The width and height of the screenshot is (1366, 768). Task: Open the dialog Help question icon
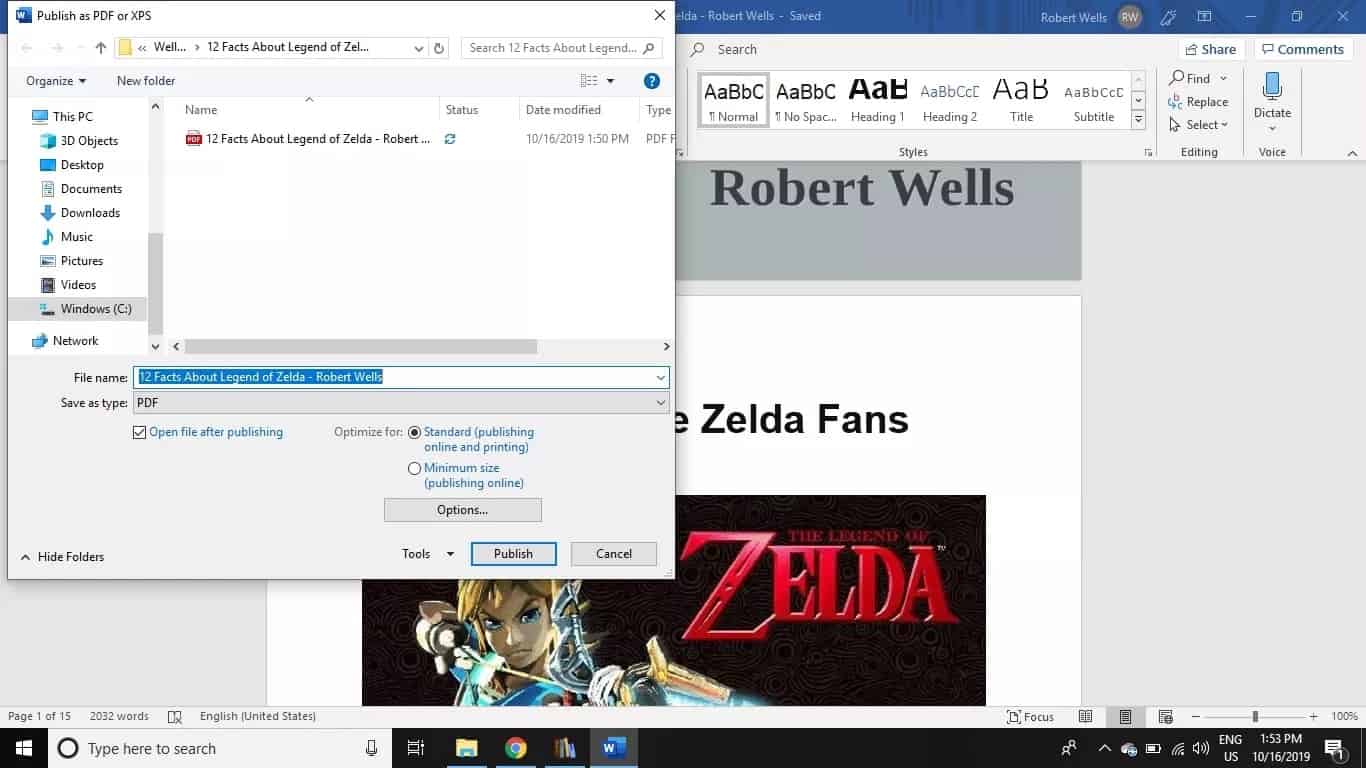coord(652,81)
